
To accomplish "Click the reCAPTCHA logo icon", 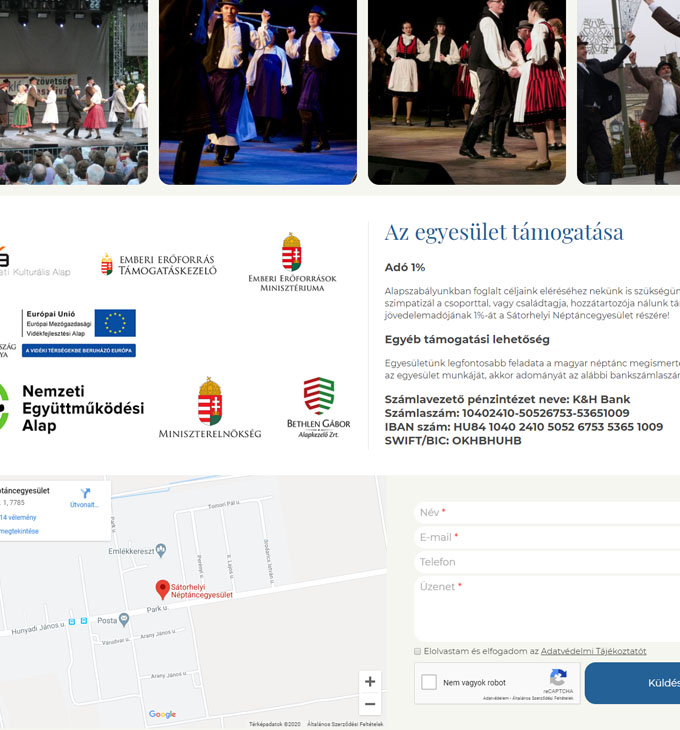I will [x=558, y=677].
